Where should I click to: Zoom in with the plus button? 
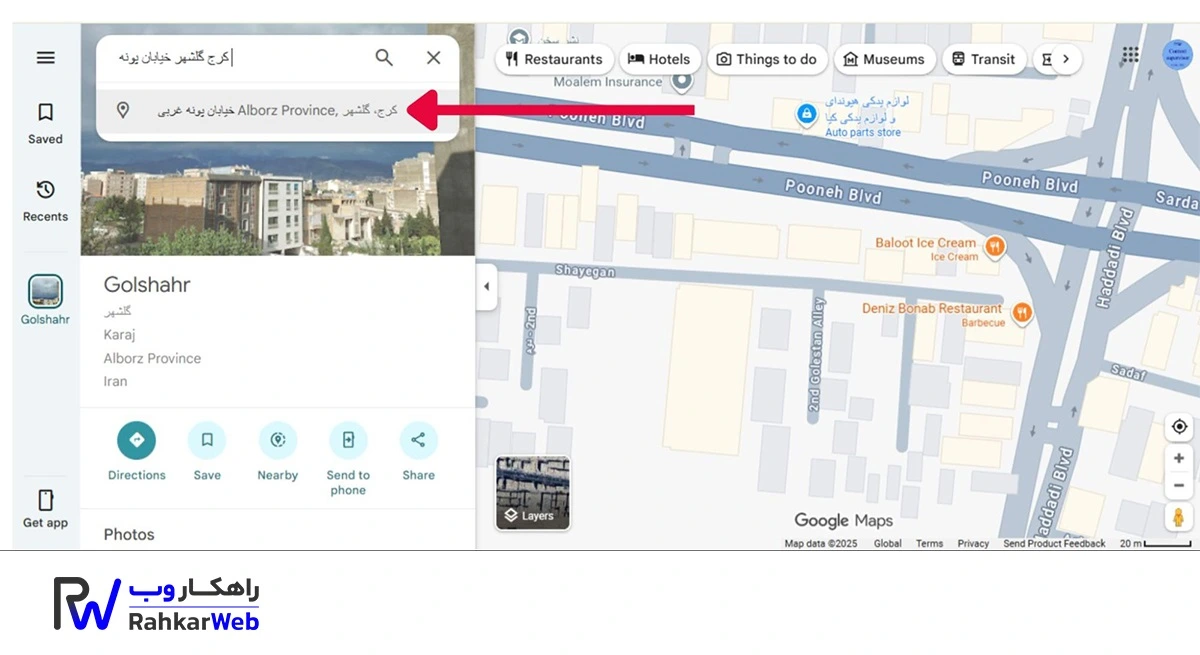[1180, 458]
